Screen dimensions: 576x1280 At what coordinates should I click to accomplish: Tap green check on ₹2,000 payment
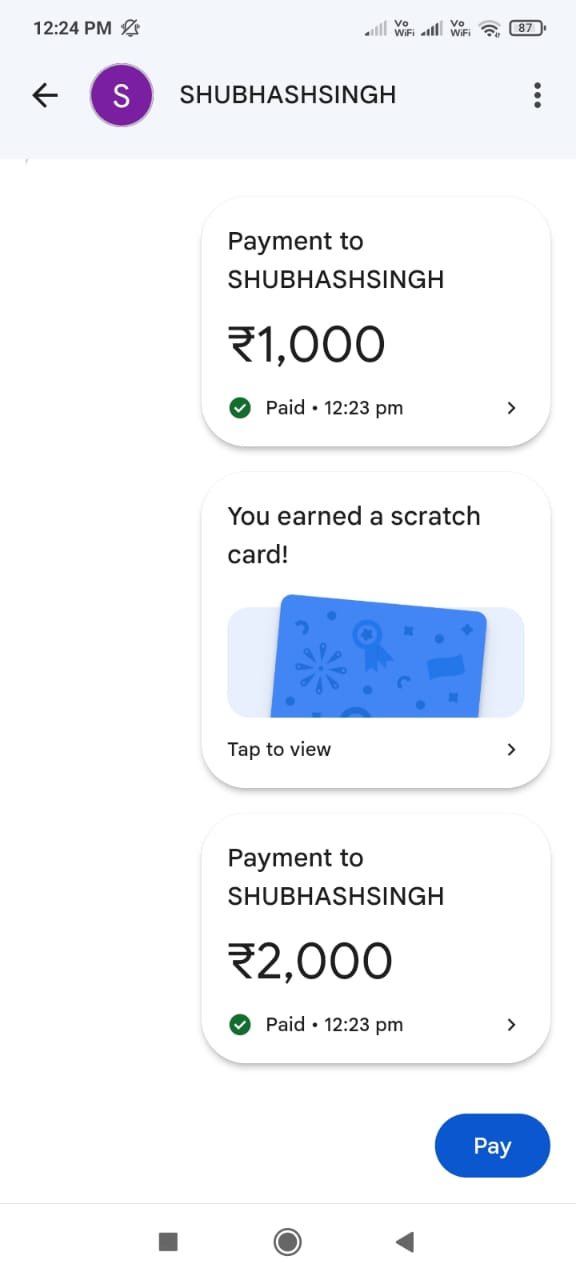240,1025
